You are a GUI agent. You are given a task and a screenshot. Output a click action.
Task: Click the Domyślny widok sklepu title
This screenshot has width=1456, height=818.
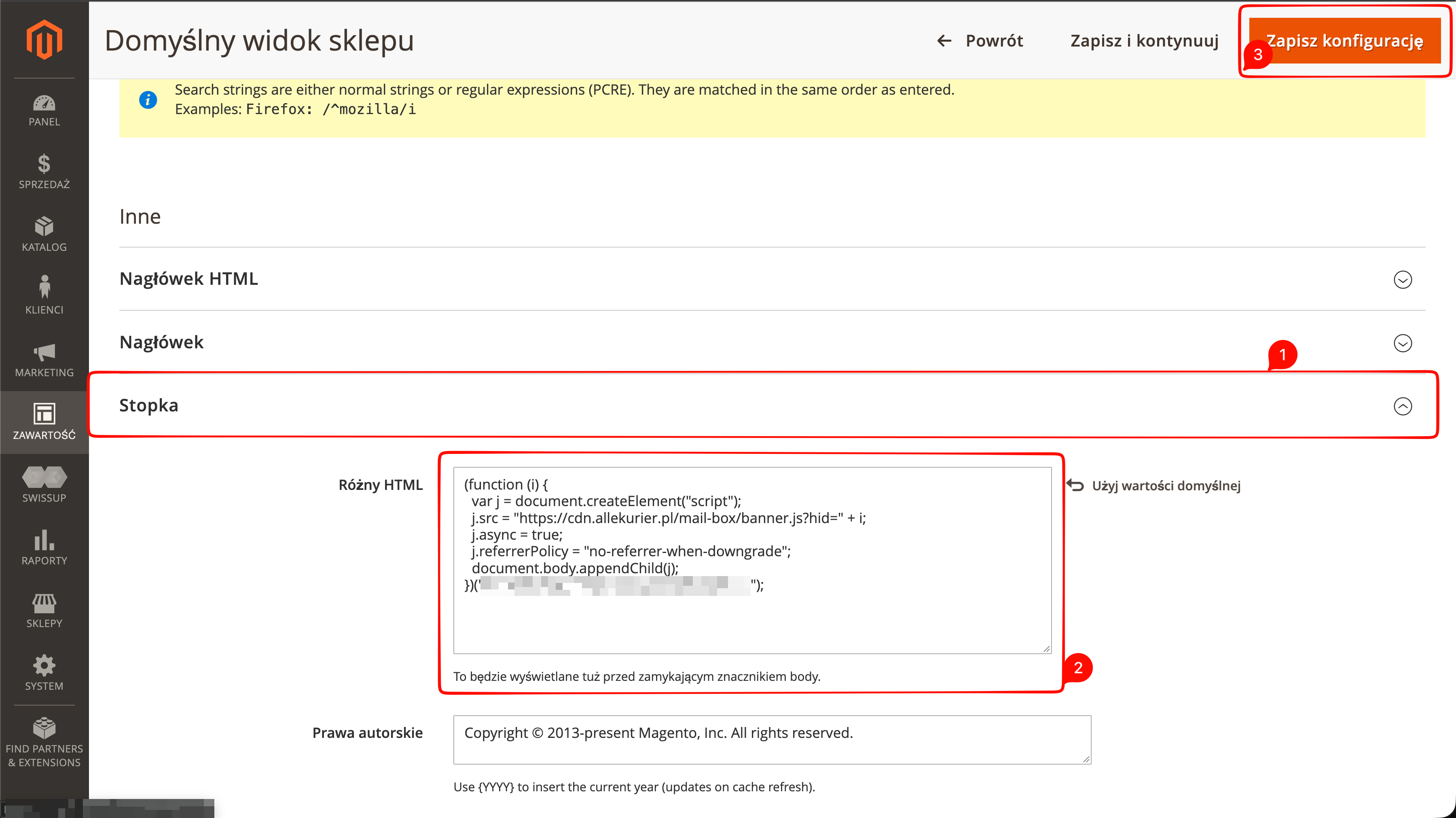259,41
